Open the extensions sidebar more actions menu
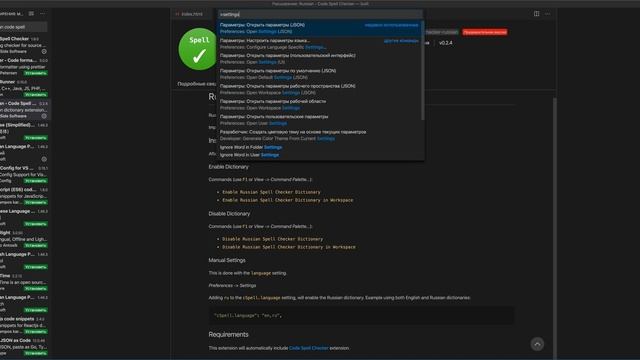Screen dimensions: 640x360 coord(42,13)
